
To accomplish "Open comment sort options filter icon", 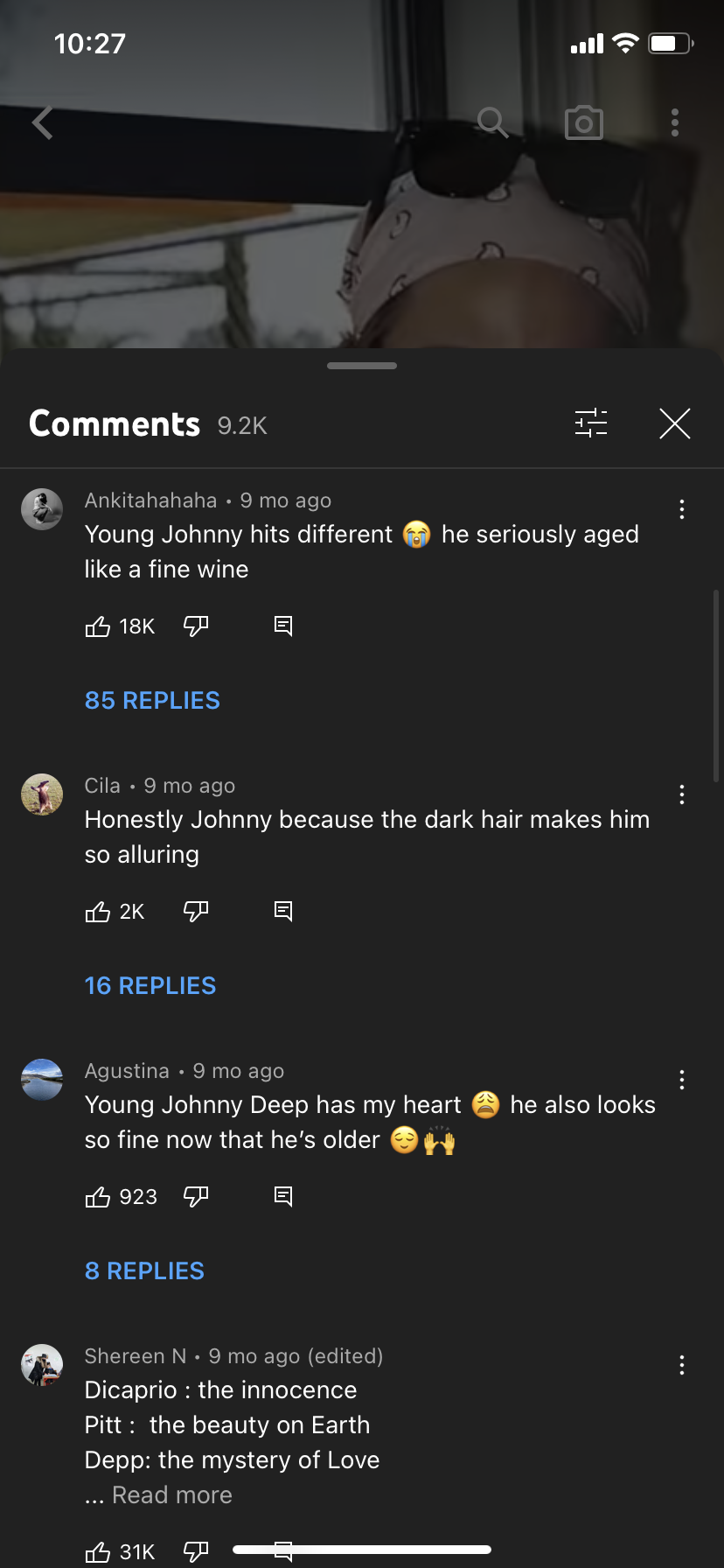I will [591, 423].
